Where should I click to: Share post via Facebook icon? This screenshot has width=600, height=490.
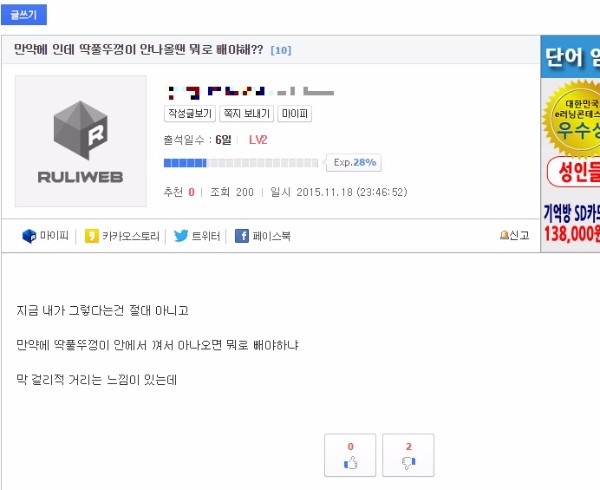pos(241,236)
